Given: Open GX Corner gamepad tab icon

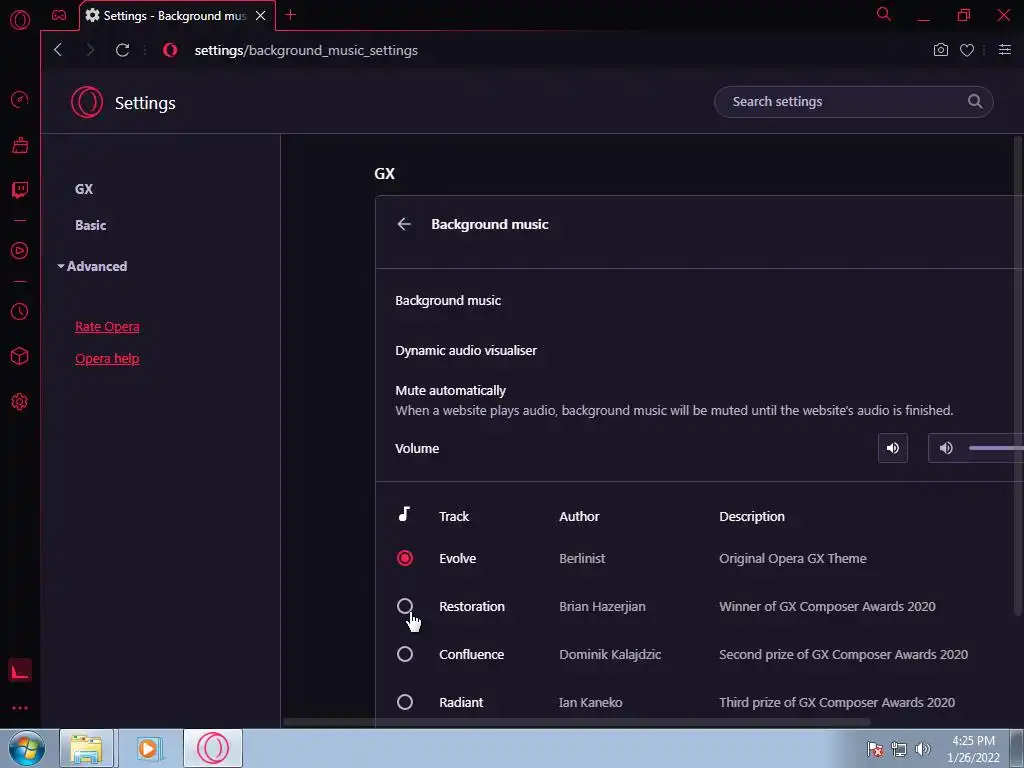Looking at the screenshot, I should [59, 15].
